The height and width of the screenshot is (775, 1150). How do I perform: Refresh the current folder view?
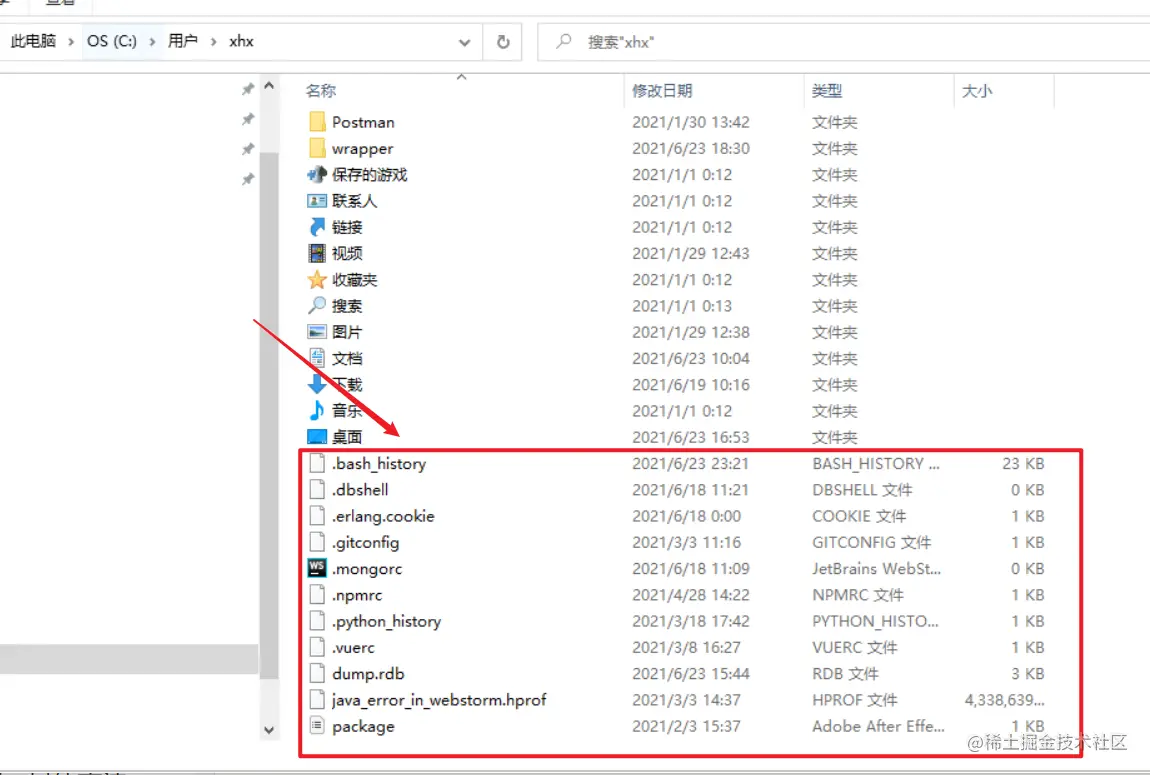(503, 42)
